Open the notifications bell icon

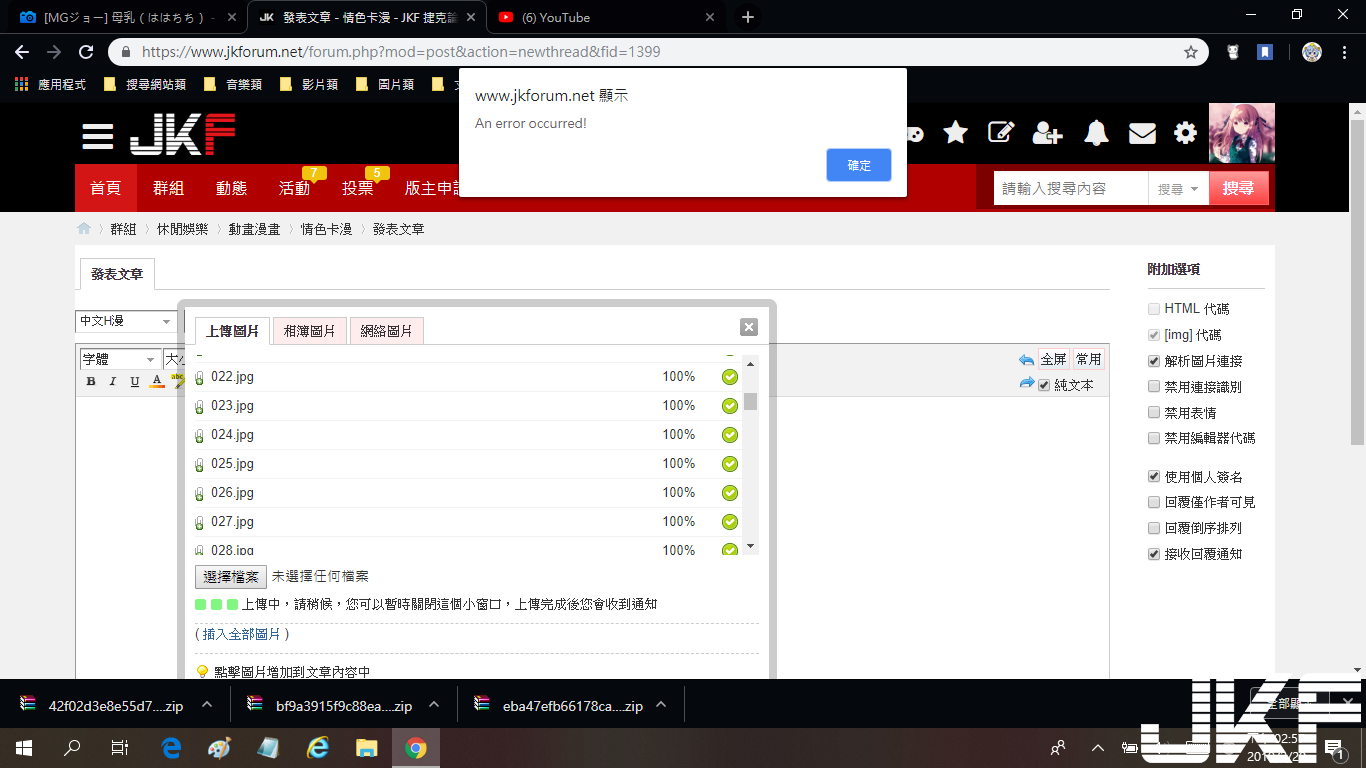1097,133
